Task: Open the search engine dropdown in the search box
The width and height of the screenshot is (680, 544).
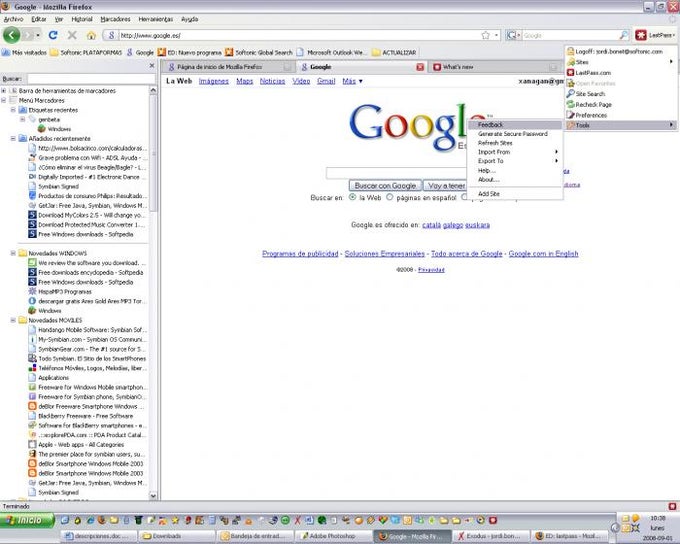Action: coord(513,35)
